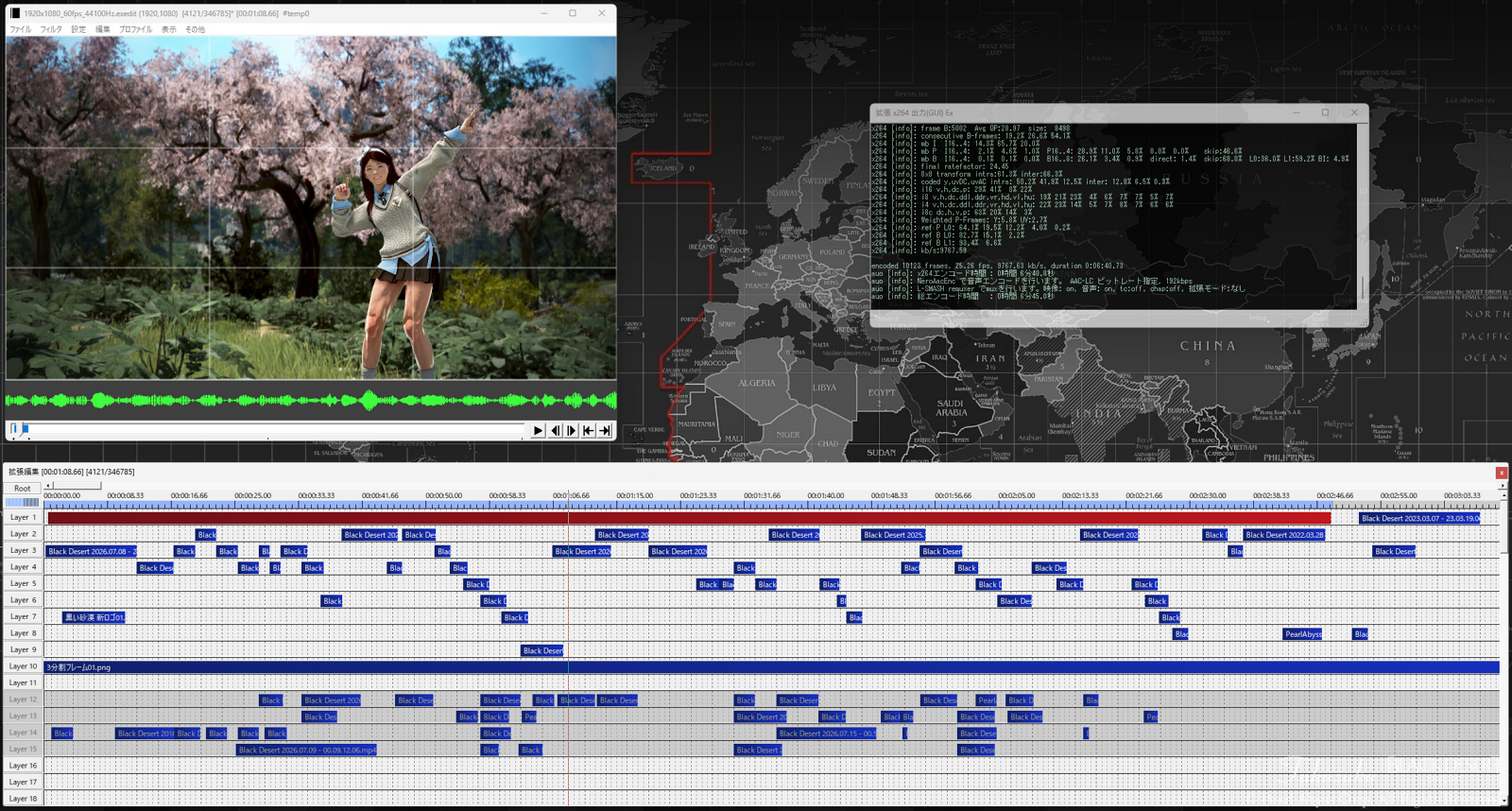Toggle visibility of Layer 2
The height and width of the screenshot is (811, 1512).
[23, 534]
